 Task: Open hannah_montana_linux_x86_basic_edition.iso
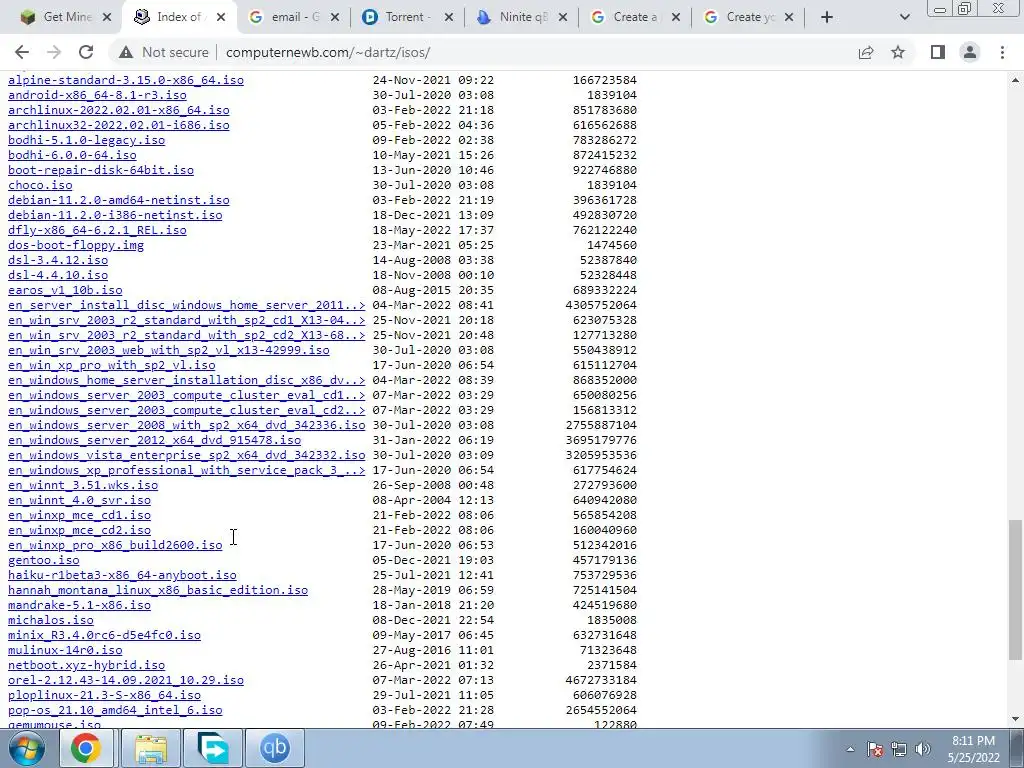(x=158, y=590)
